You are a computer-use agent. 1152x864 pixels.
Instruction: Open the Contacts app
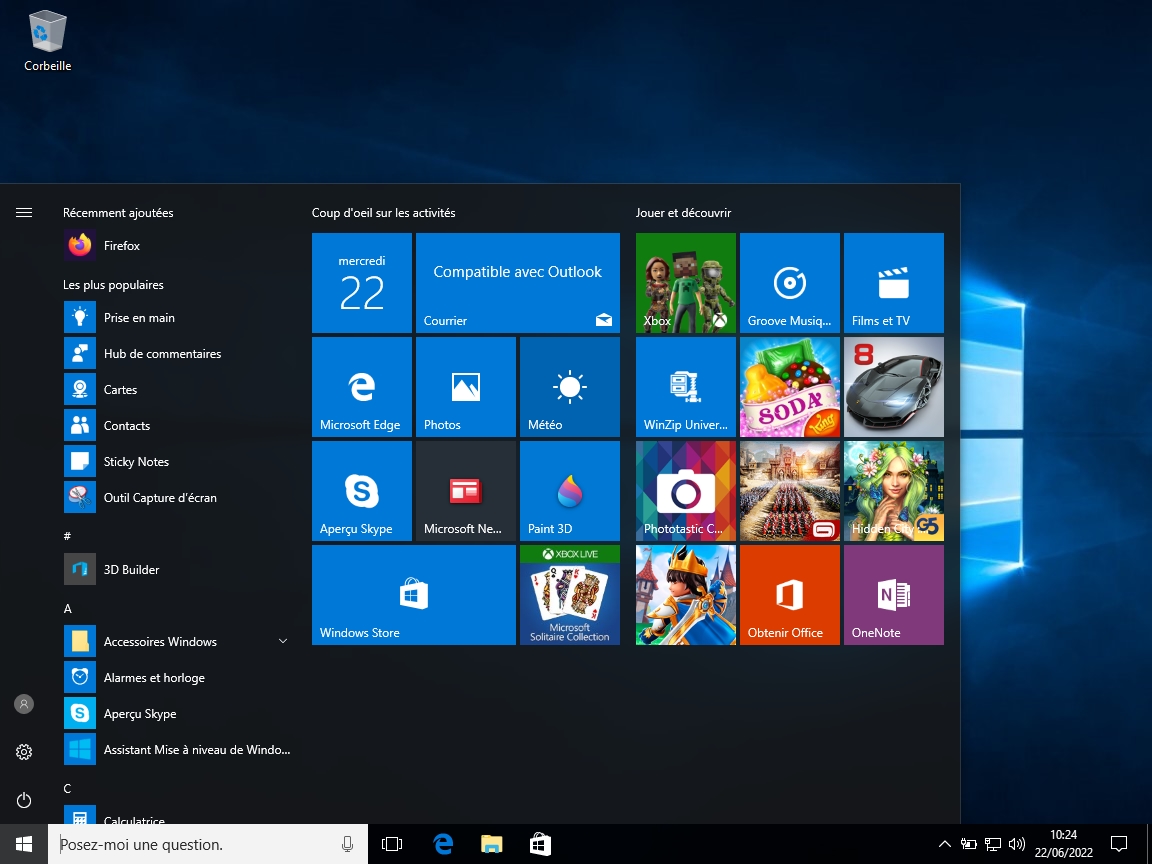point(176,425)
